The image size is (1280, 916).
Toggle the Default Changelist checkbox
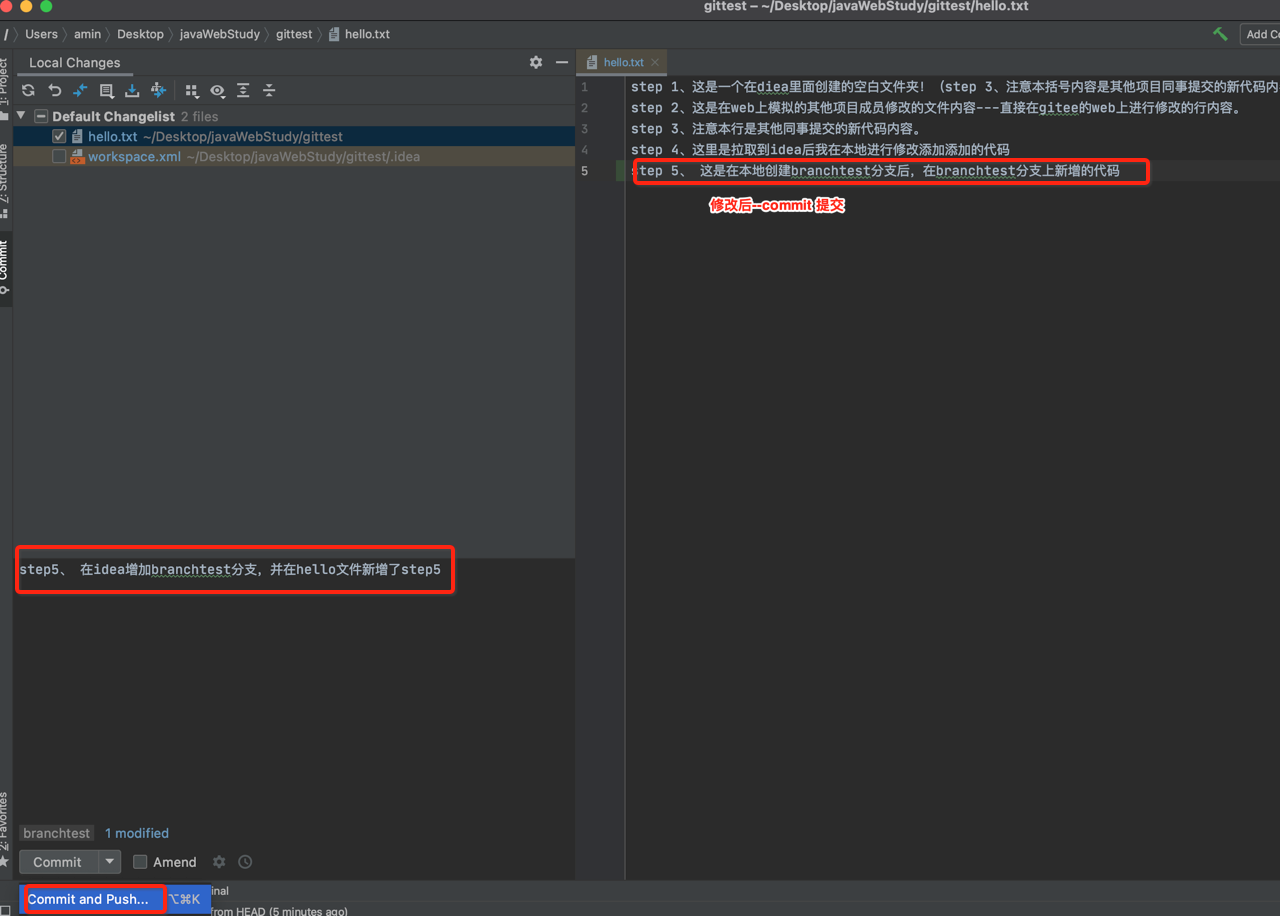[41, 116]
